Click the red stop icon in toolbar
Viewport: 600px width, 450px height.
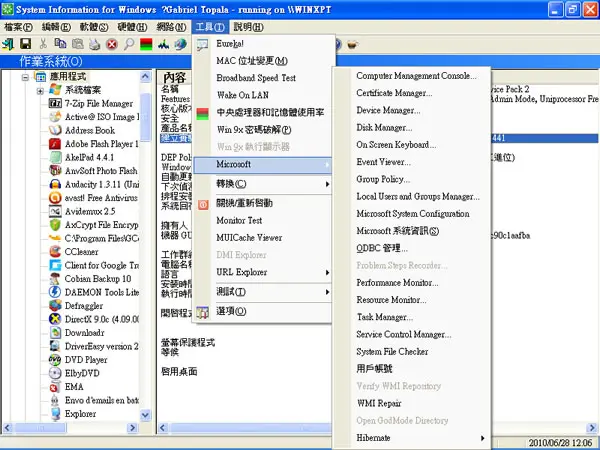pos(112,44)
